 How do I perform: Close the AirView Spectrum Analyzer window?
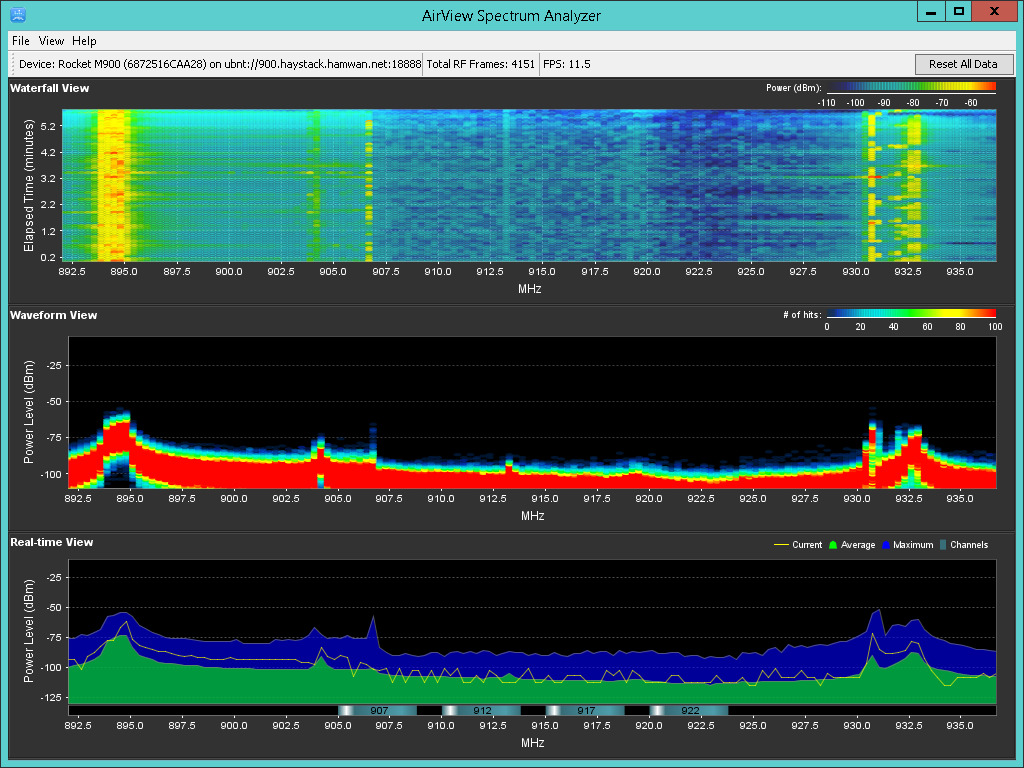click(993, 12)
